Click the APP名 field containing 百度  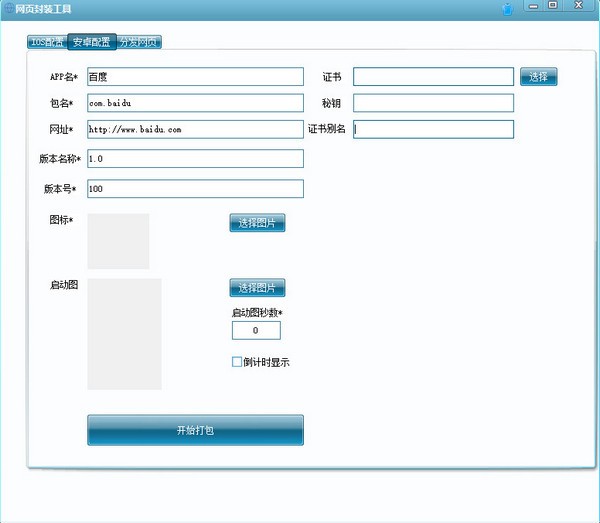[x=196, y=77]
